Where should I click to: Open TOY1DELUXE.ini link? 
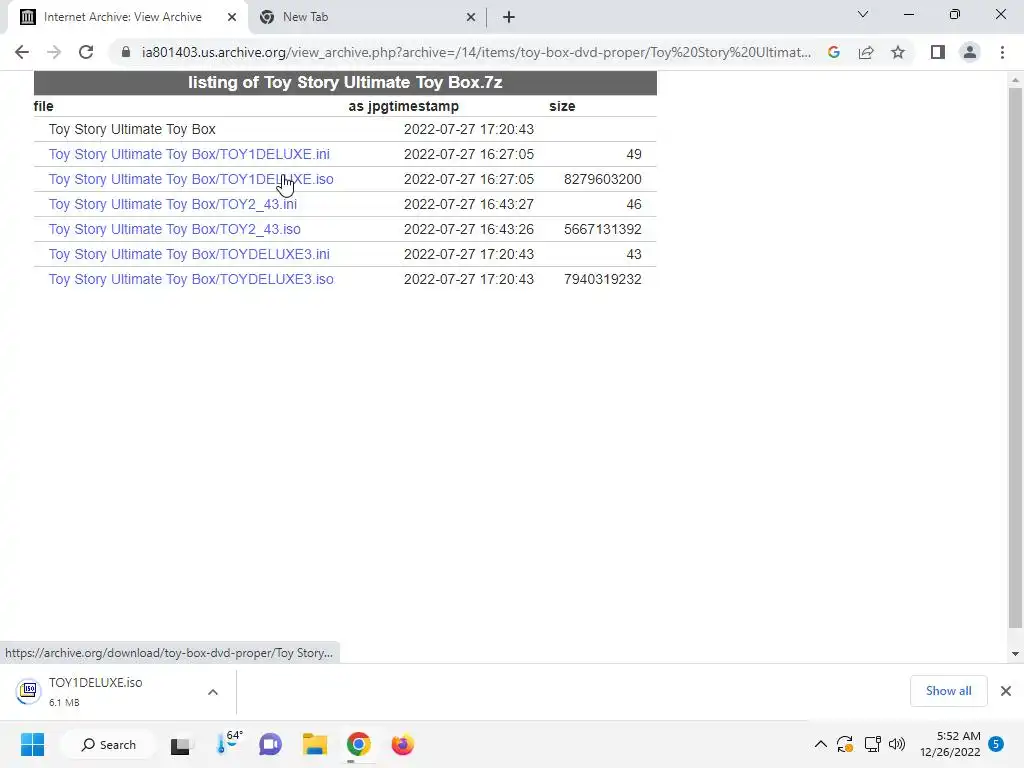189,154
